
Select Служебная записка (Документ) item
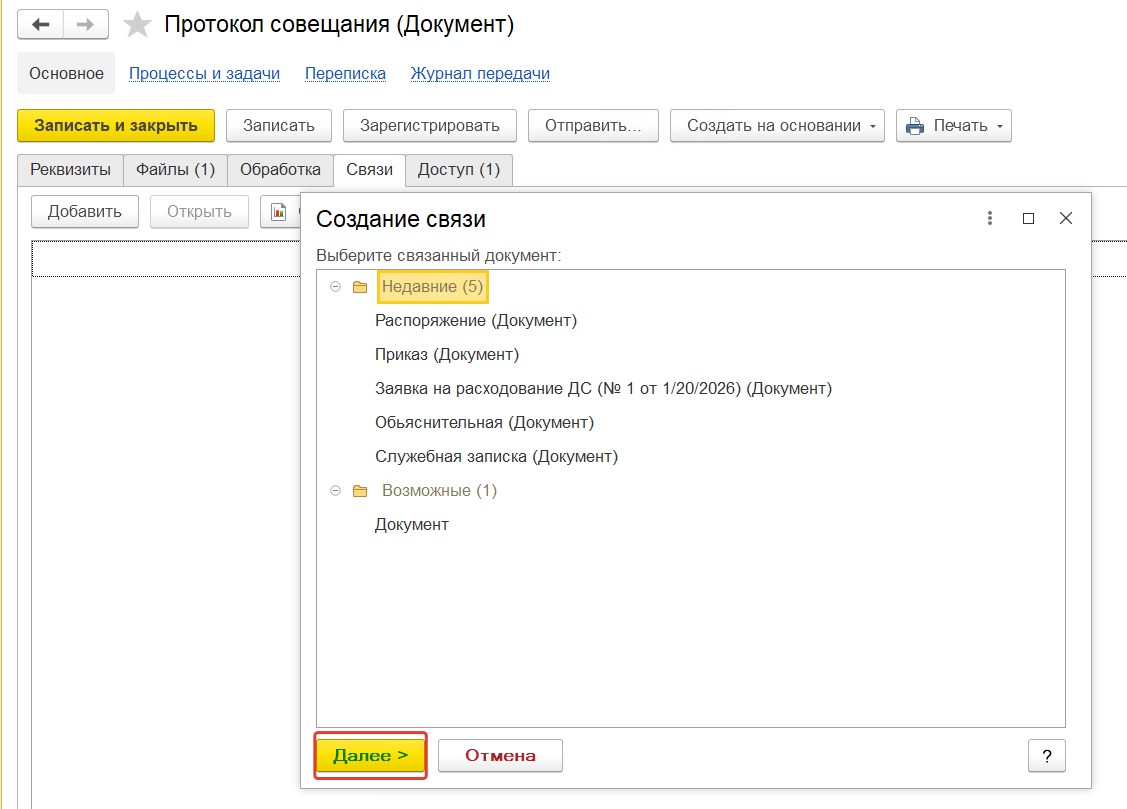click(x=496, y=456)
